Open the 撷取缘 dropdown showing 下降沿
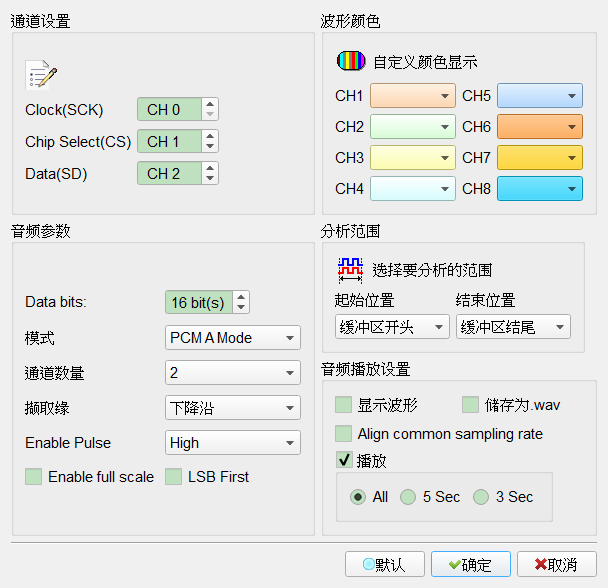Viewport: 608px width, 588px height. (233, 407)
